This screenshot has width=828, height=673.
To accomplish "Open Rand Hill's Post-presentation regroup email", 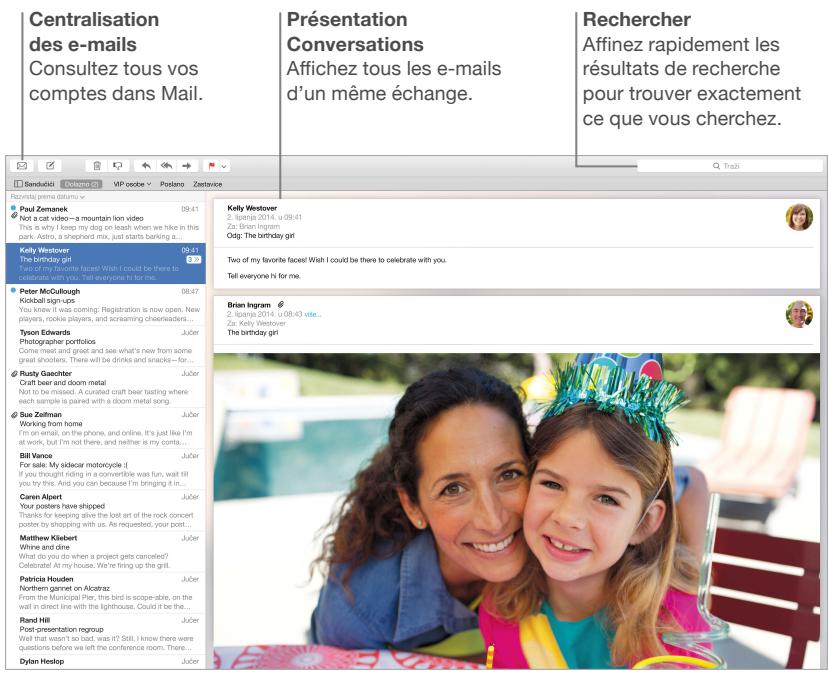I will point(106,634).
